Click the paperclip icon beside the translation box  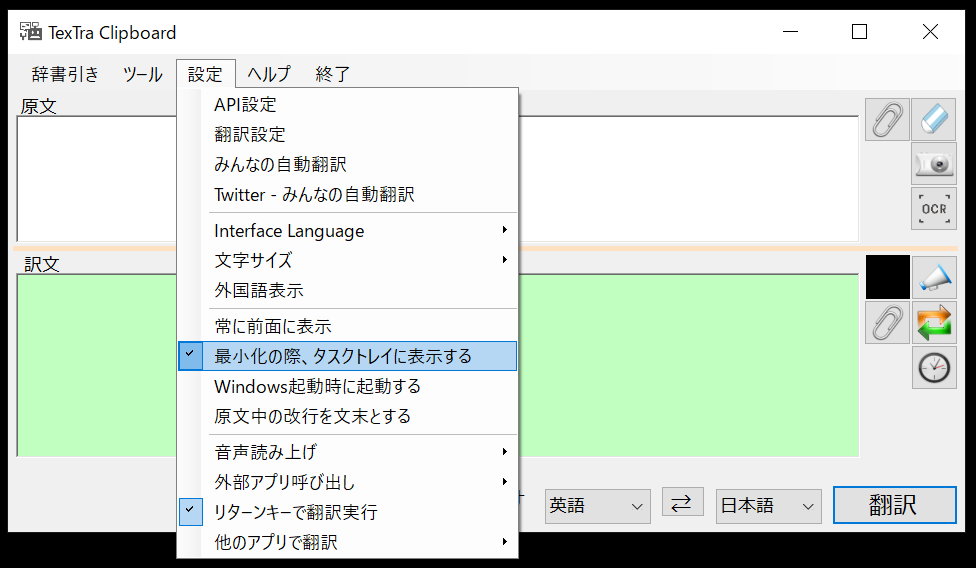(x=887, y=323)
